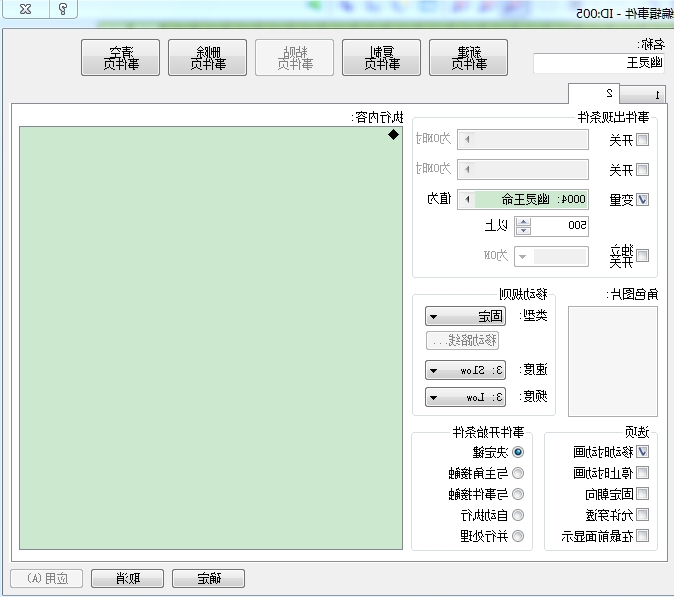
Task: Click 删除事件页 button
Action: (x=208, y=58)
